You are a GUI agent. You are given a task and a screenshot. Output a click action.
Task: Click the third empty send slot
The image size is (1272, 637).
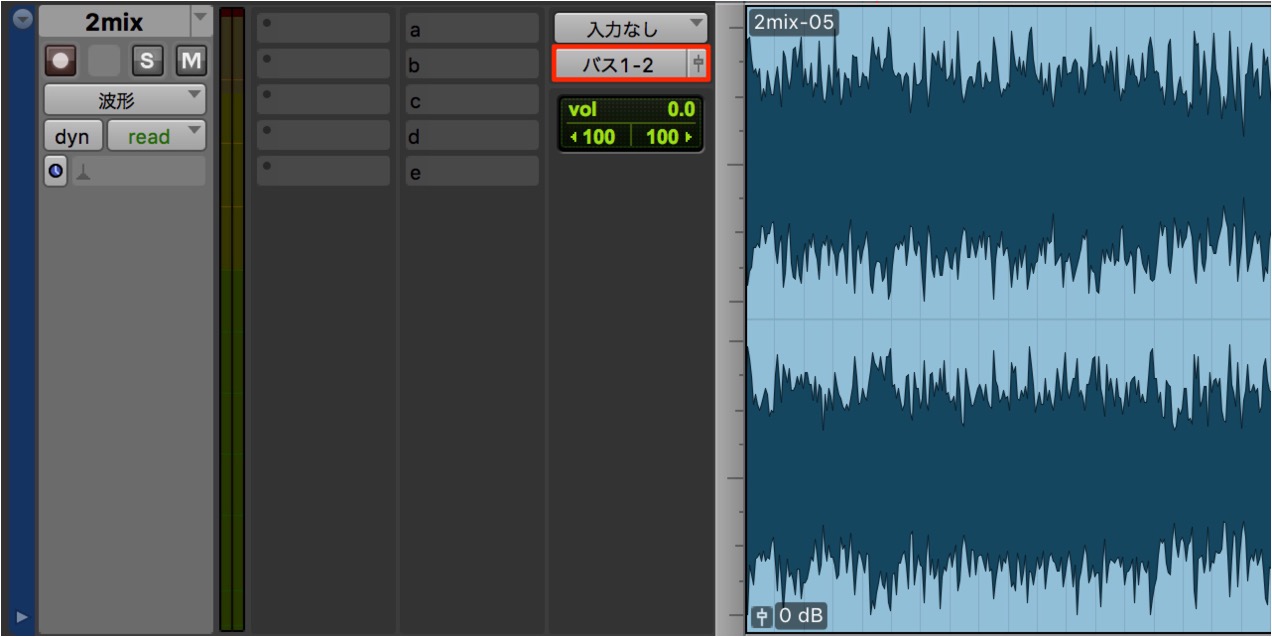click(x=323, y=100)
